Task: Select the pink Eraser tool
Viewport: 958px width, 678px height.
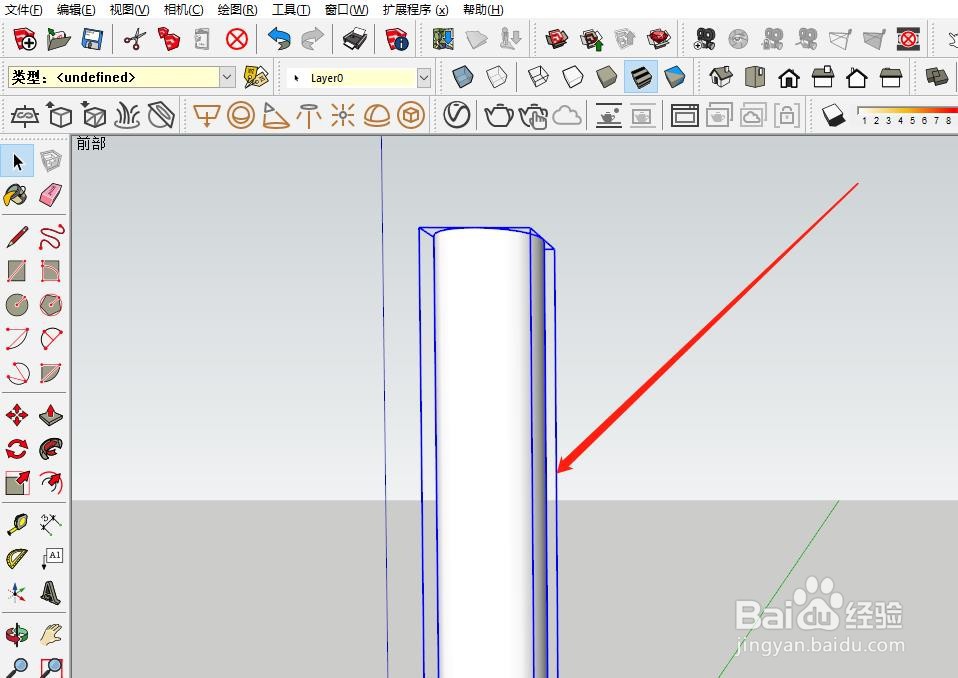Action: click(51, 195)
